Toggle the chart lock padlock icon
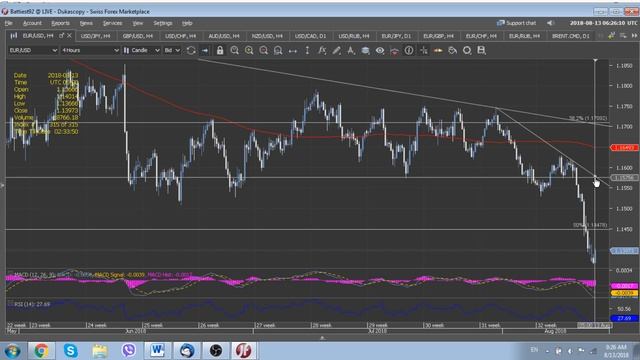 tap(220, 51)
